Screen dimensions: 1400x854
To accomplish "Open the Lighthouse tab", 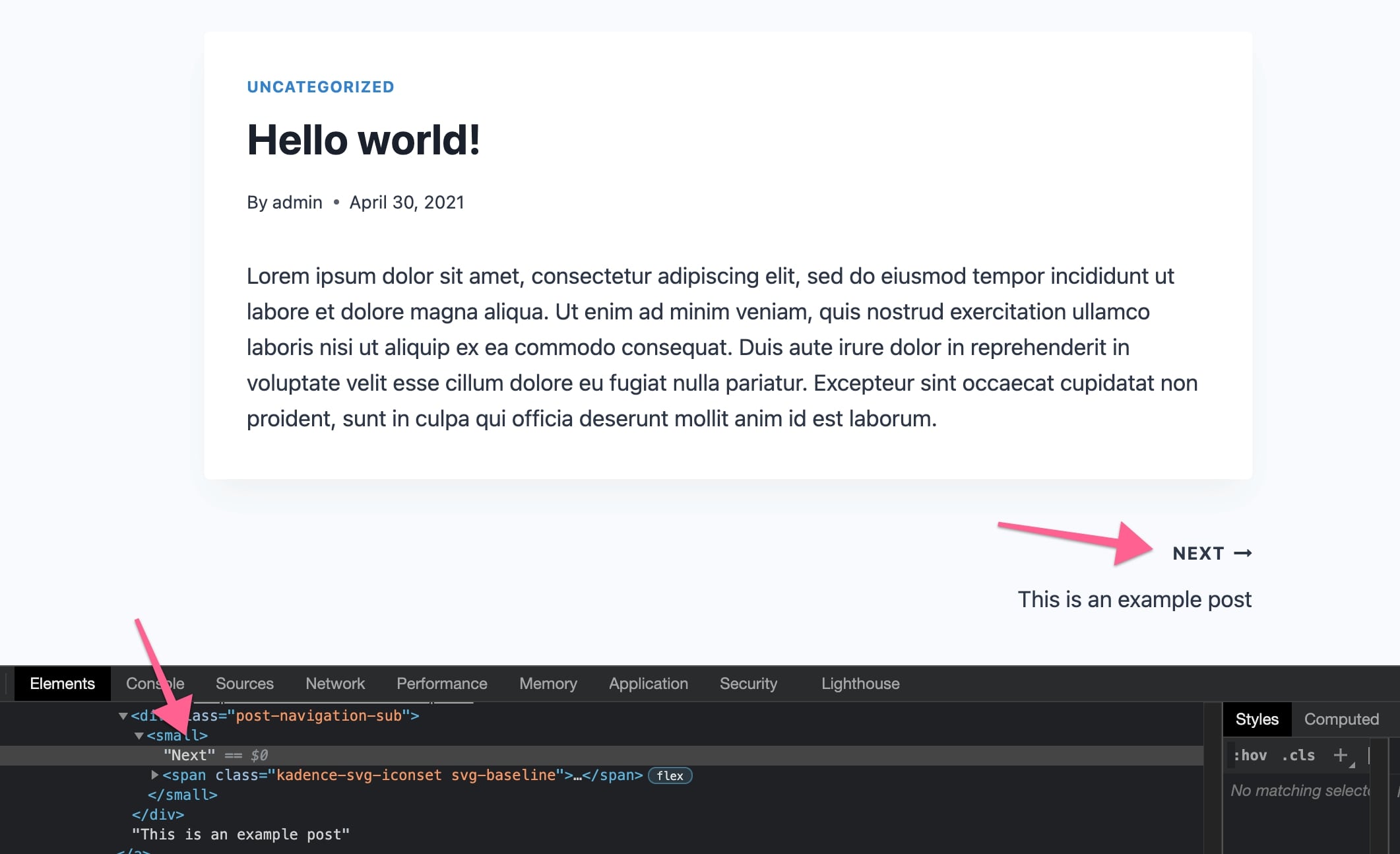I will pyautogui.click(x=860, y=683).
